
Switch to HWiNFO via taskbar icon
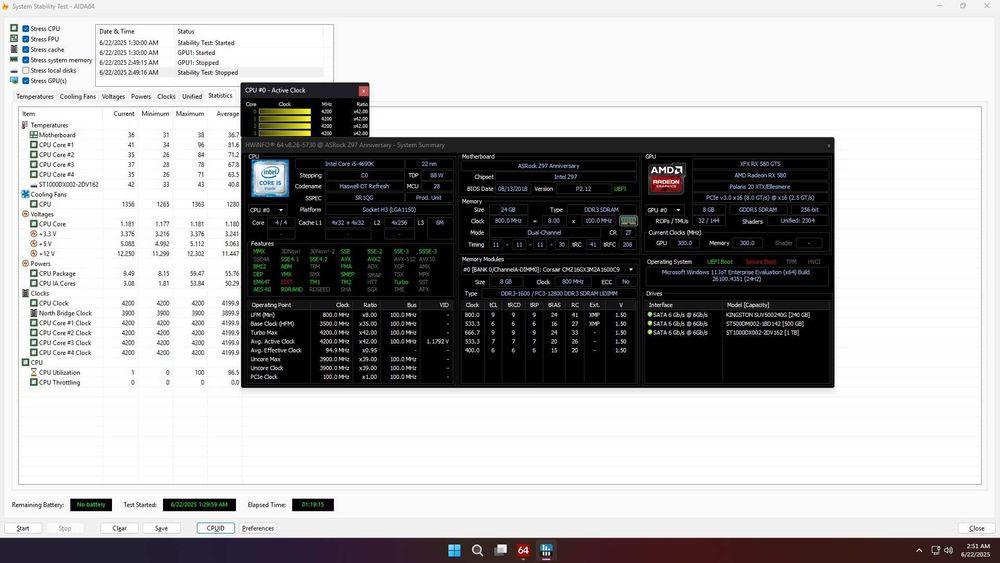tap(547, 550)
